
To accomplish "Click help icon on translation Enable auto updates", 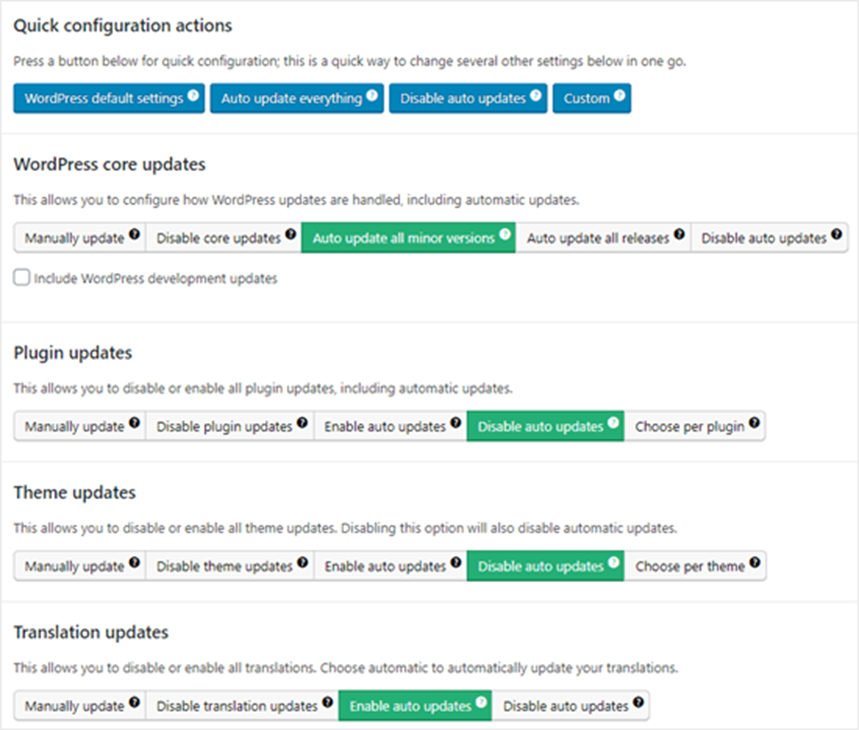I will pyautogui.click(x=481, y=702).
